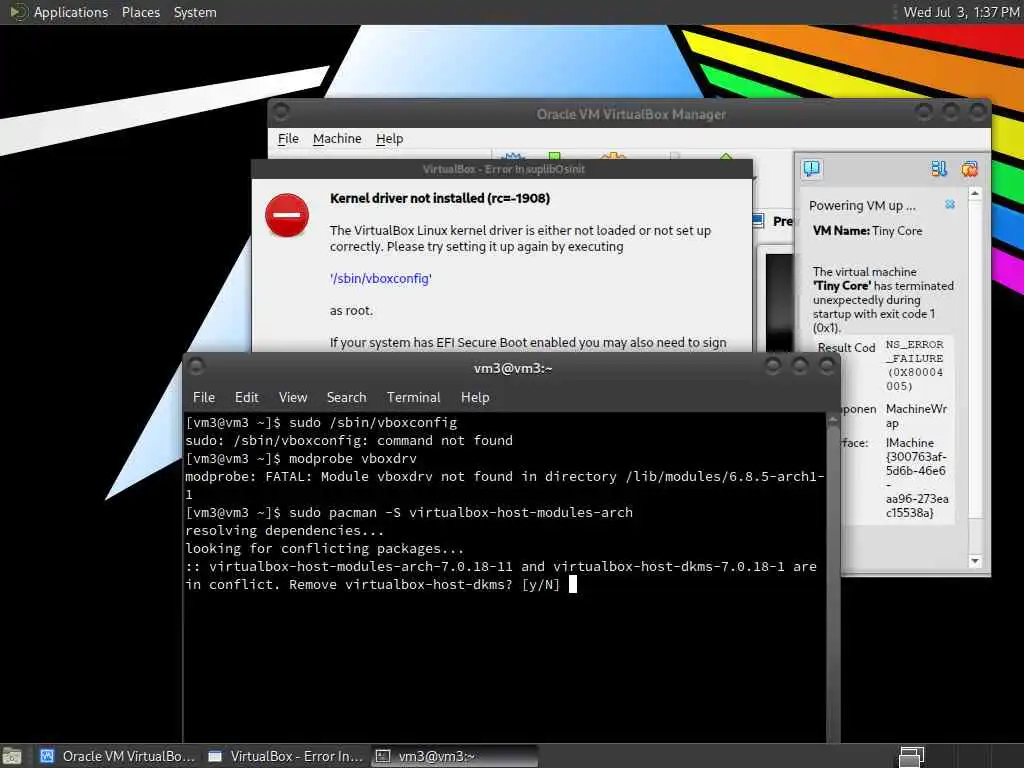
Task: Click the error dialog title bar
Action: coord(502,169)
